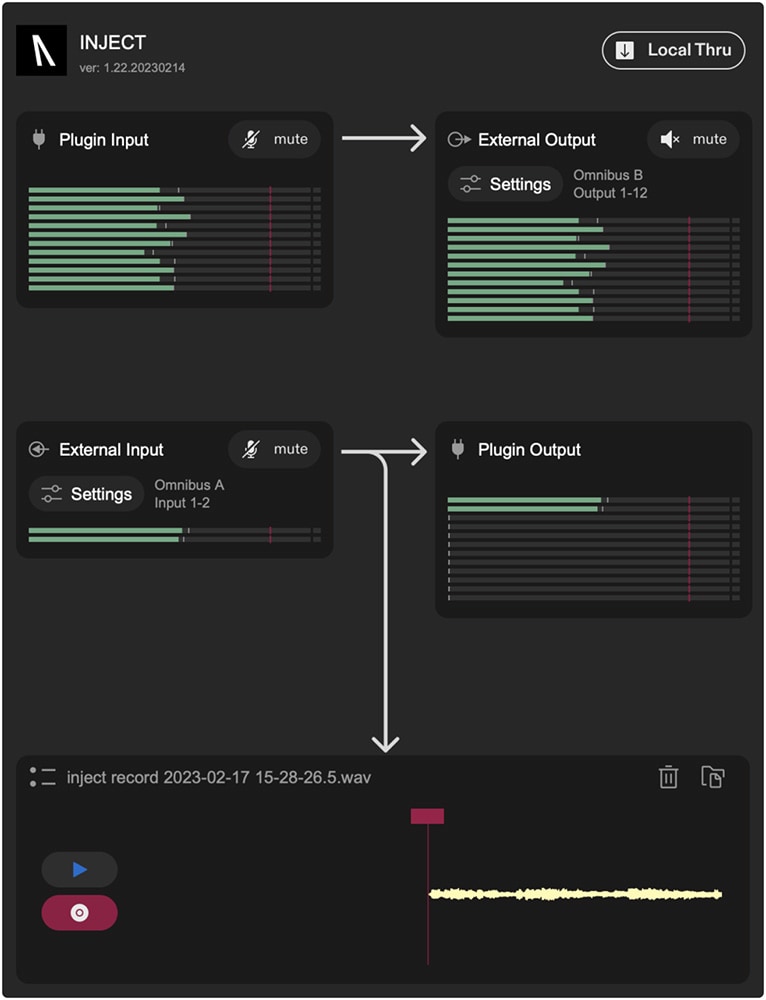Toggle the Local Thru button
766x1000 pixels.
coord(673,50)
